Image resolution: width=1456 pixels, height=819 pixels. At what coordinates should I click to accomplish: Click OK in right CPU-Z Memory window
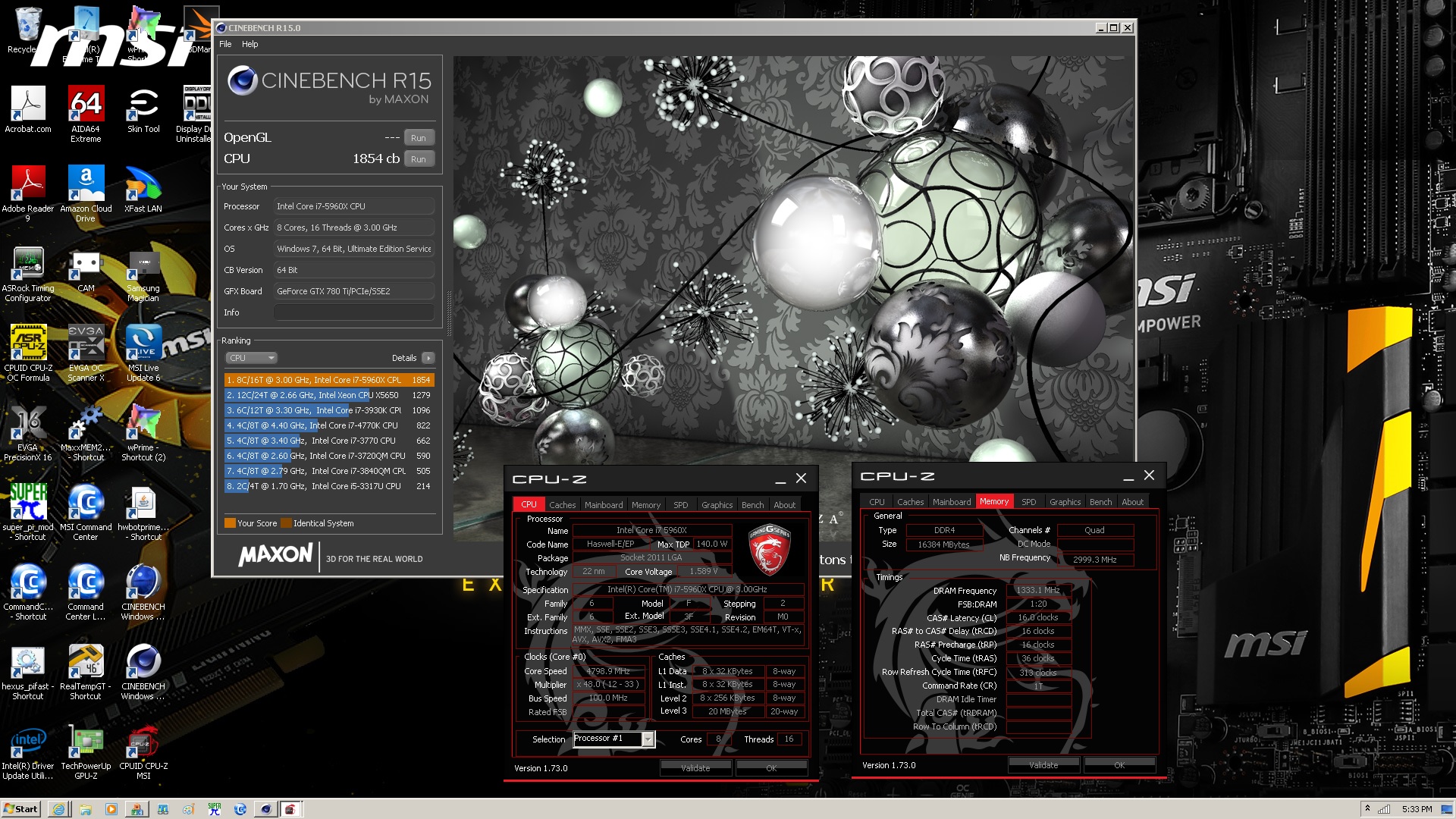[x=1119, y=765]
